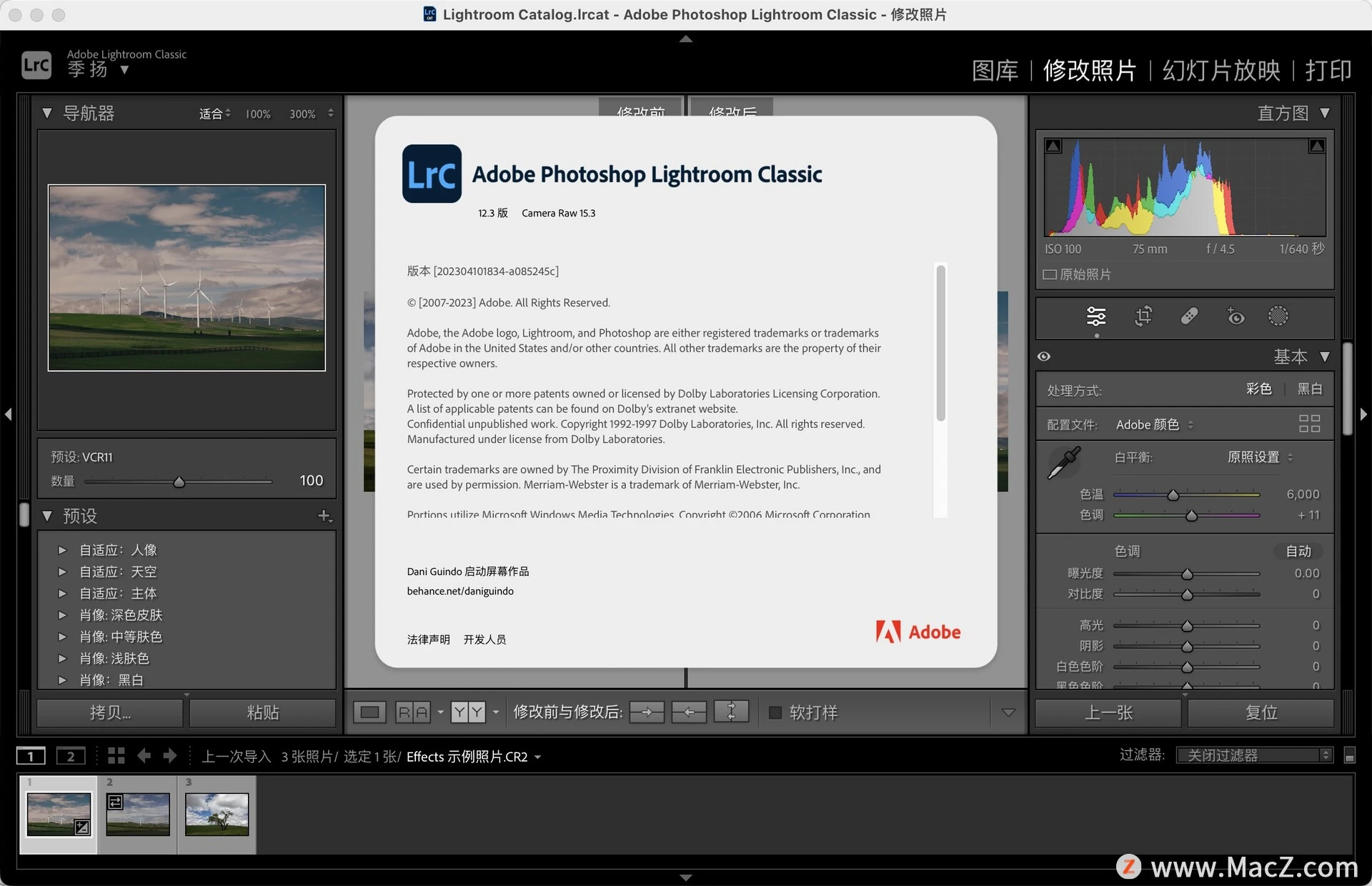Click the Reset button
The width and height of the screenshot is (1372, 886).
pos(1261,712)
